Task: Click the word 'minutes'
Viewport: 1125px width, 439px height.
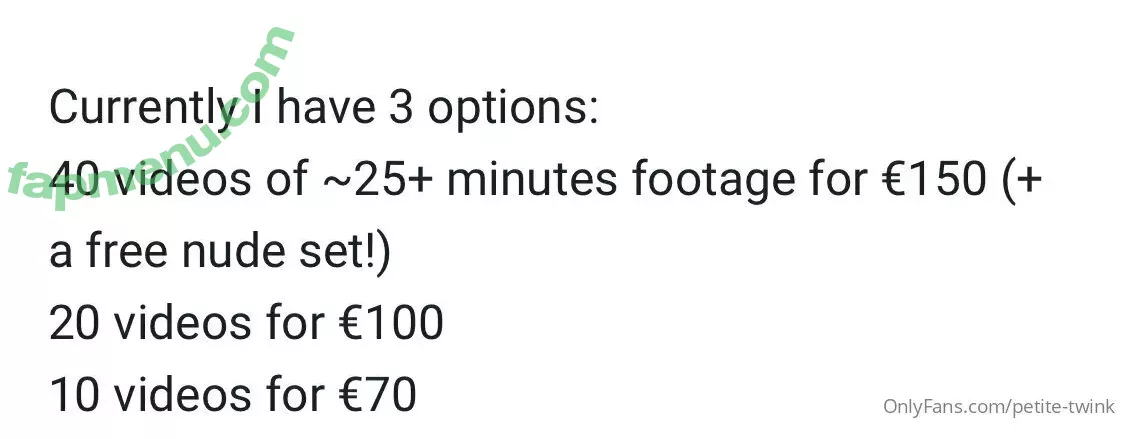Action: pyautogui.click(x=532, y=179)
